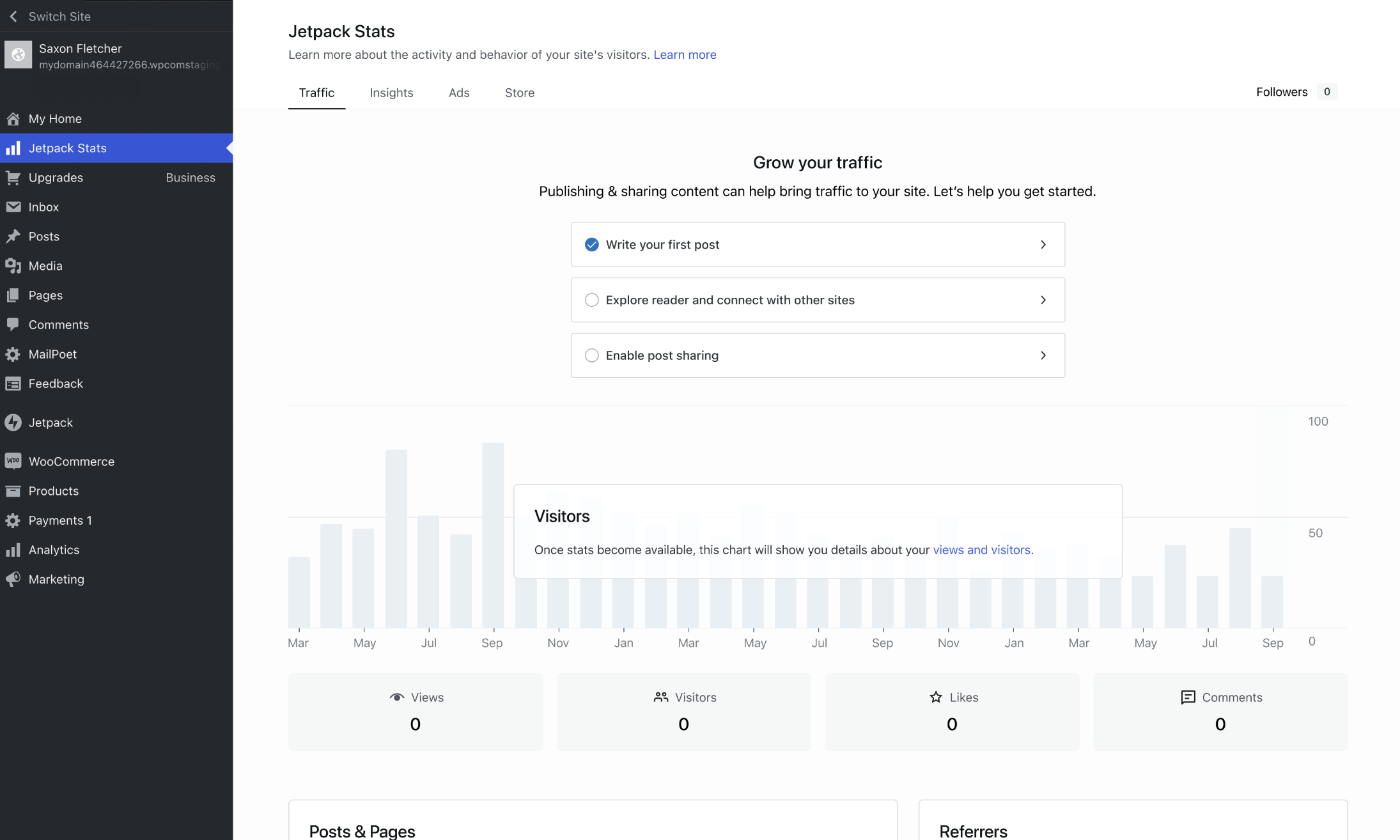Expand Write your first post chevron
The image size is (1400, 840).
coord(1043,245)
